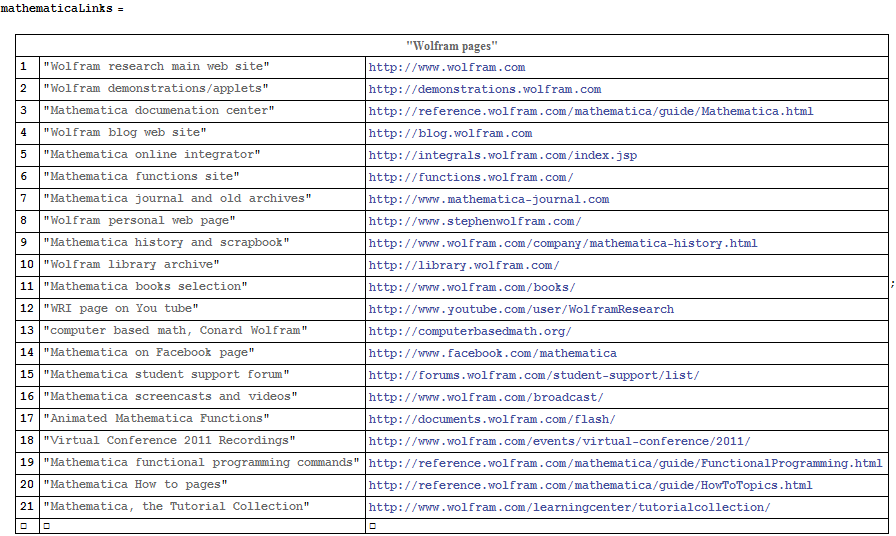Open the forums student-support list link
This screenshot has width=896, height=536.
pyautogui.click(x=534, y=375)
